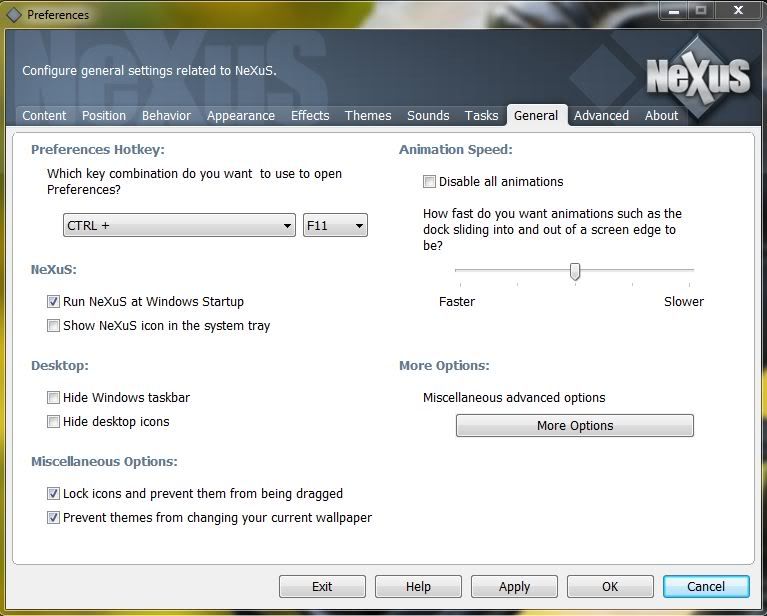Open Help from the bottom buttons
The image size is (767, 616).
[418, 586]
